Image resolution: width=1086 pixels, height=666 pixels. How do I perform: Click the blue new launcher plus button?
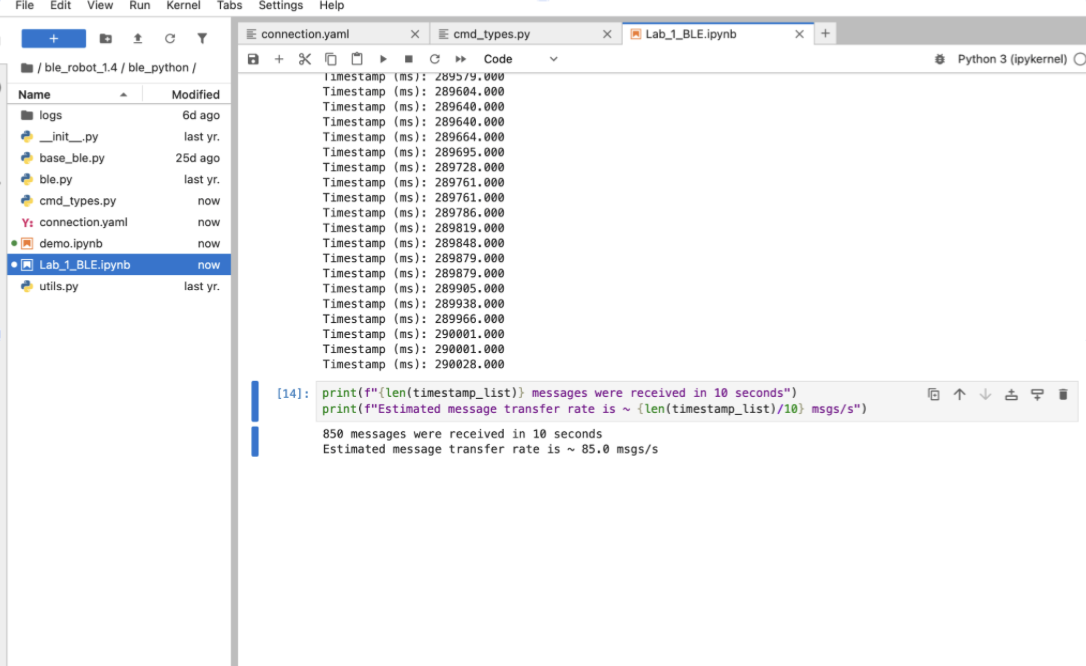(x=53, y=39)
